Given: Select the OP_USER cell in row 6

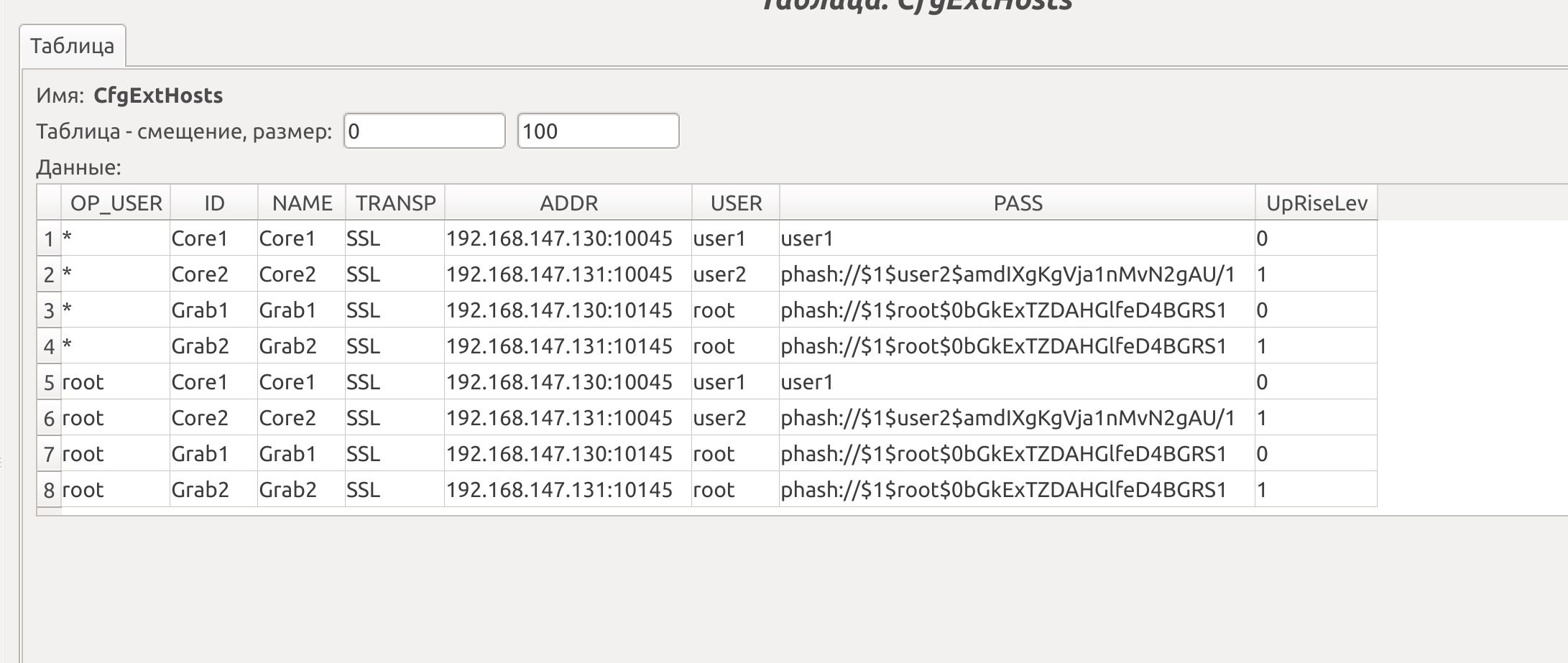Looking at the screenshot, I should click(x=116, y=419).
